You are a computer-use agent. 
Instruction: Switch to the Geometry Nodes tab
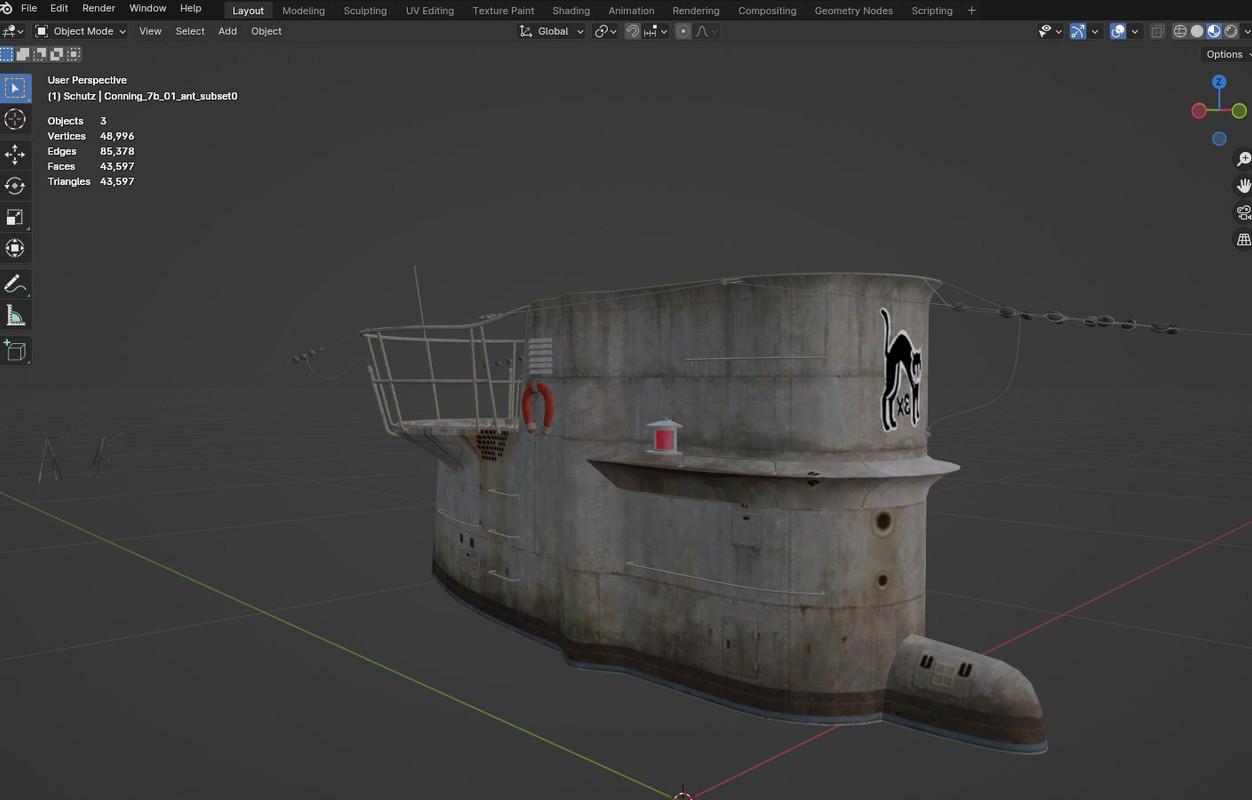pyautogui.click(x=853, y=10)
